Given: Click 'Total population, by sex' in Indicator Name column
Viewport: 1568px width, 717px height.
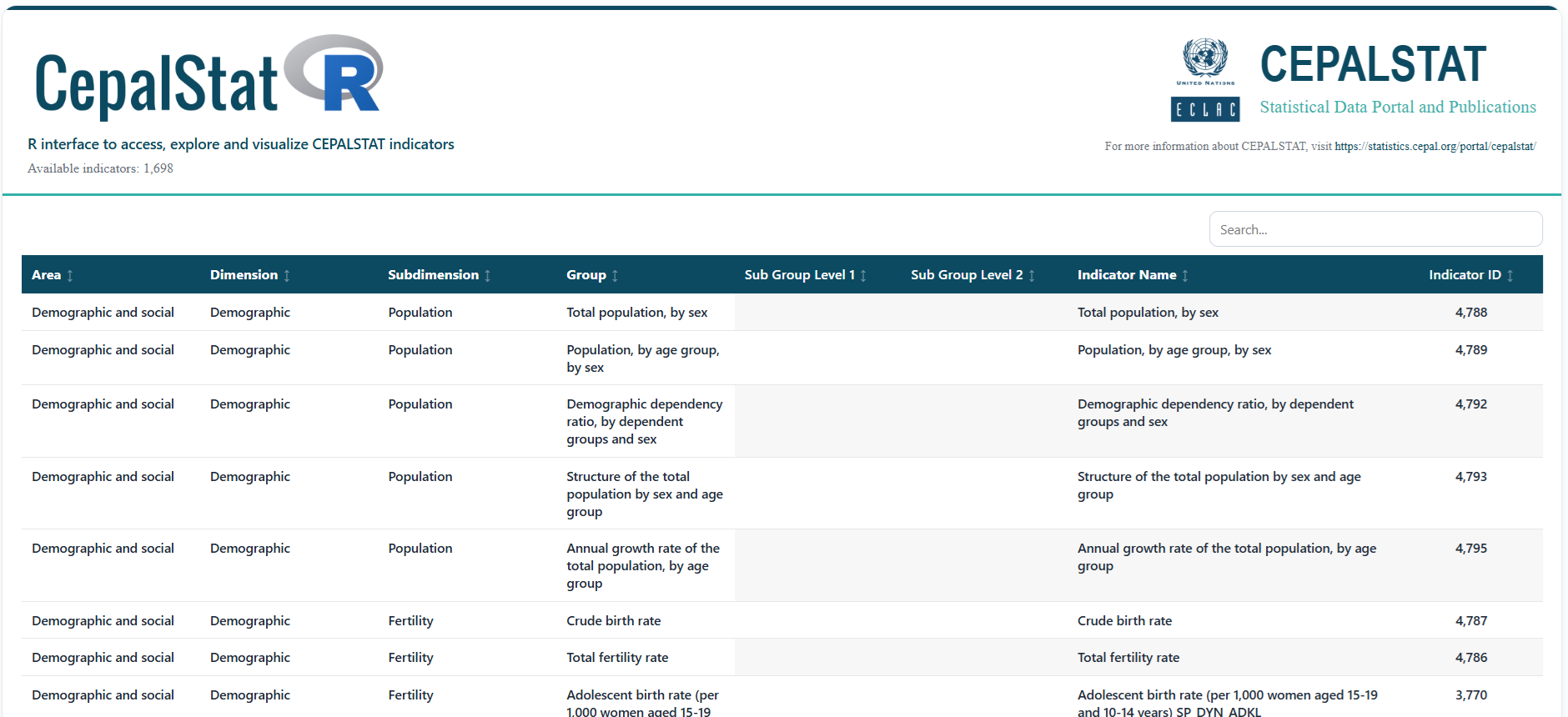Looking at the screenshot, I should tap(1148, 313).
